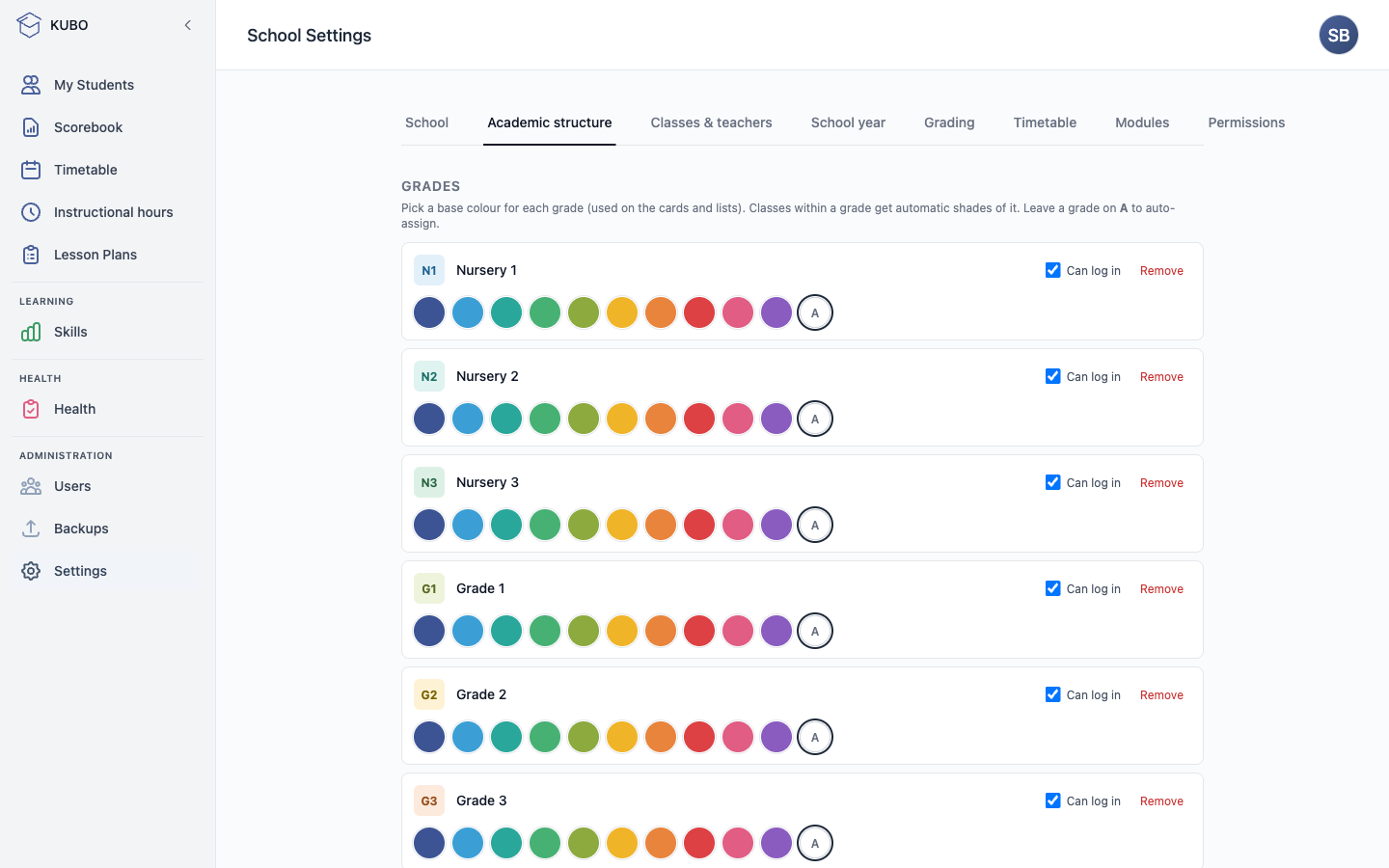Image resolution: width=1389 pixels, height=868 pixels.
Task: Open the Scorebook icon
Action: click(31, 127)
